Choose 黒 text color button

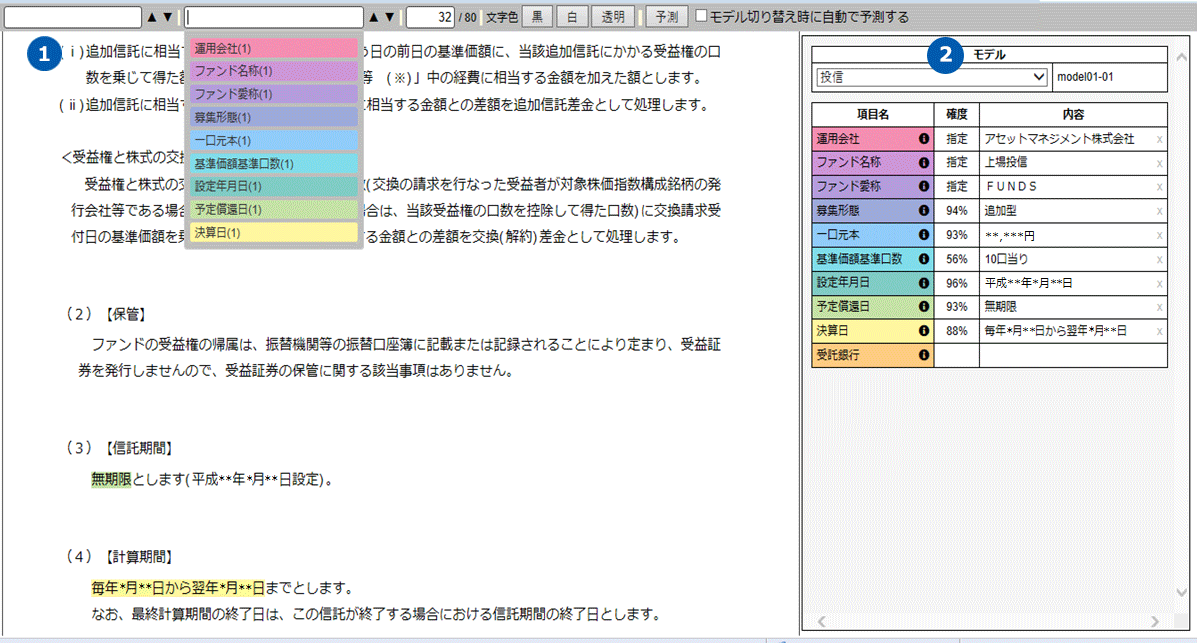pos(537,17)
